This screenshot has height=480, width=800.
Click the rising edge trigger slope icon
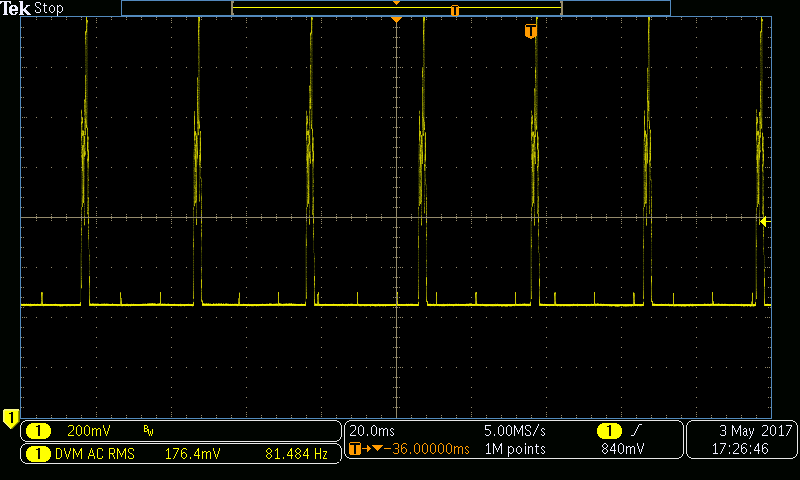tap(636, 431)
